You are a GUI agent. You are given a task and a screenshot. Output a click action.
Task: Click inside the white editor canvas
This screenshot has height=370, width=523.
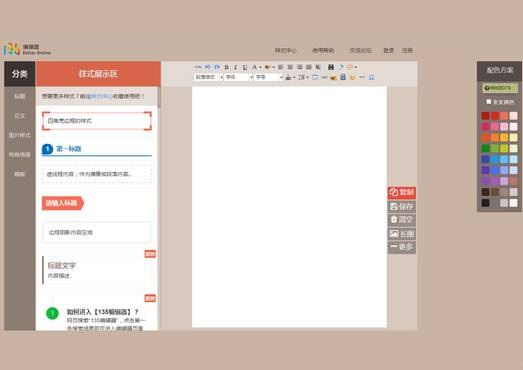[x=289, y=207]
